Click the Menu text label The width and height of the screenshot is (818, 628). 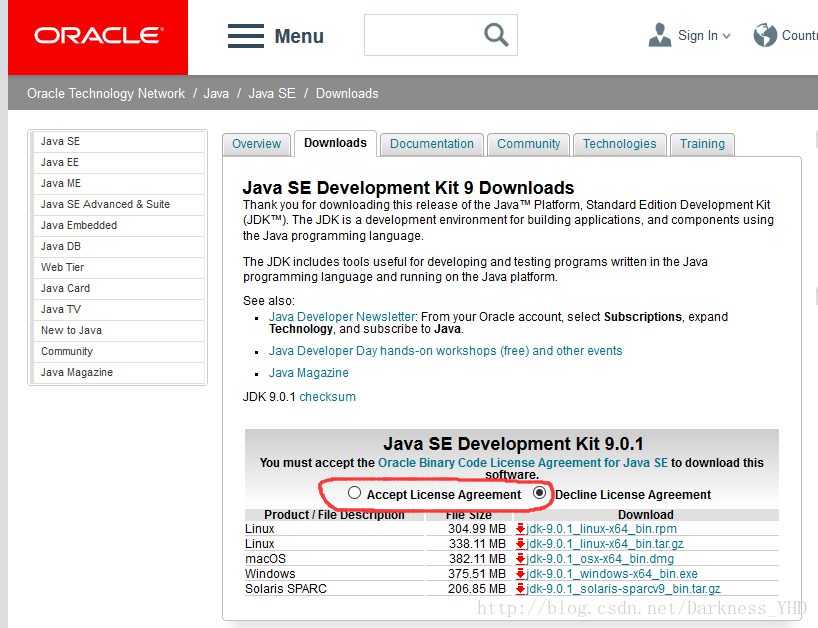click(x=299, y=37)
